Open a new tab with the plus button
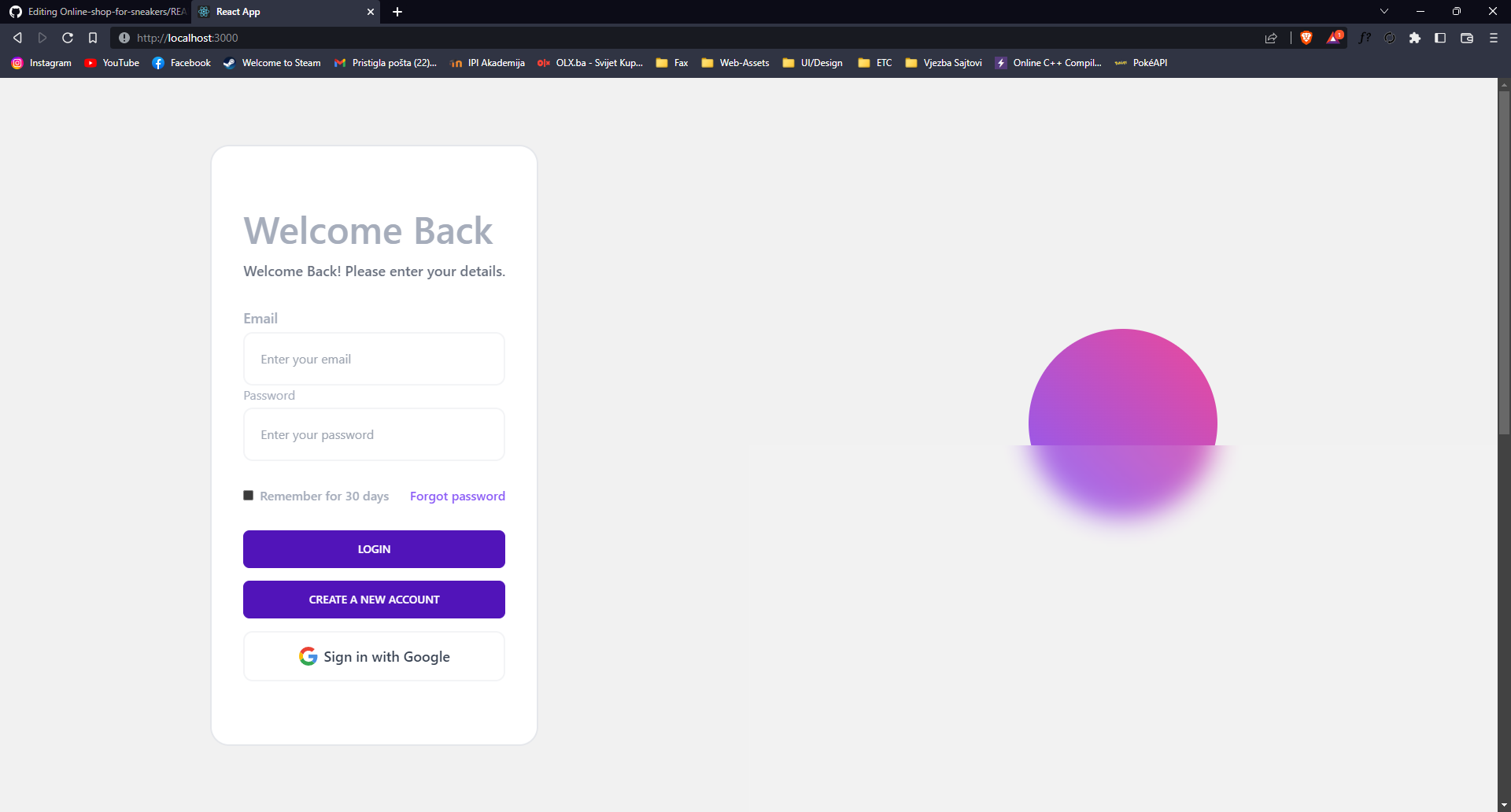Viewport: 1511px width, 812px height. [x=397, y=12]
